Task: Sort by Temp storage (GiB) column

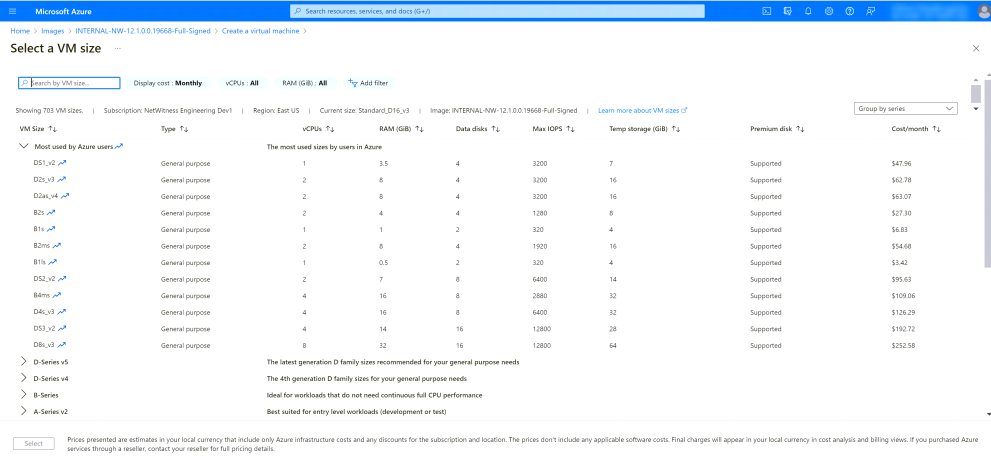Action: tap(645, 129)
